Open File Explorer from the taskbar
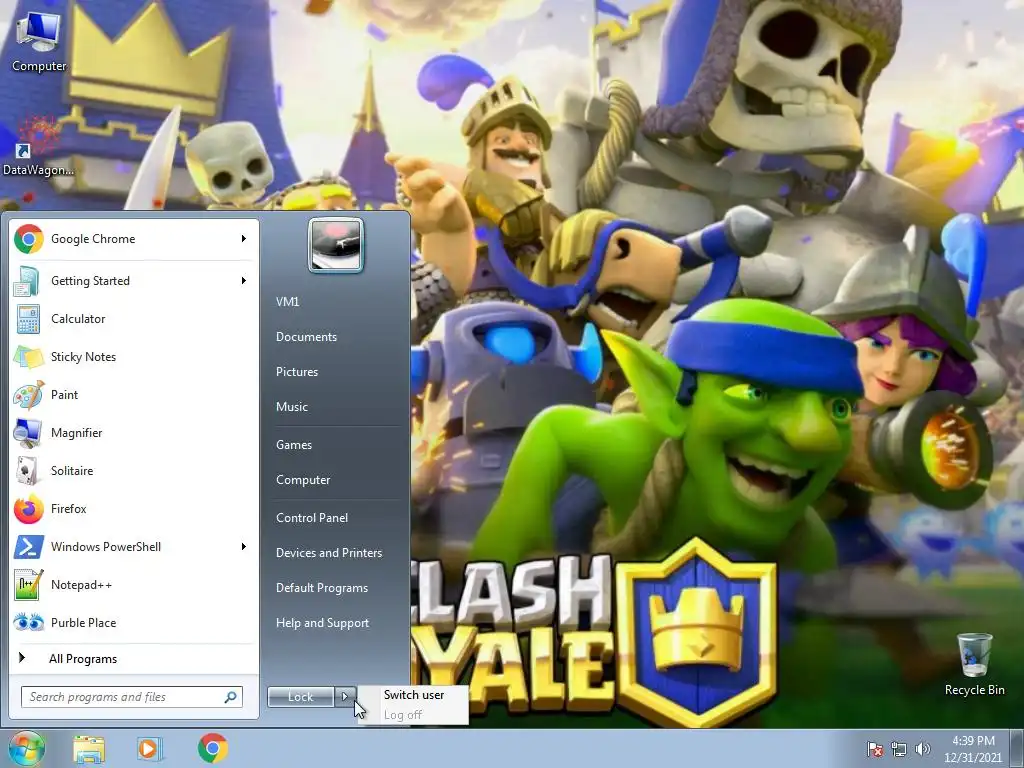The width and height of the screenshot is (1024, 768). point(89,749)
